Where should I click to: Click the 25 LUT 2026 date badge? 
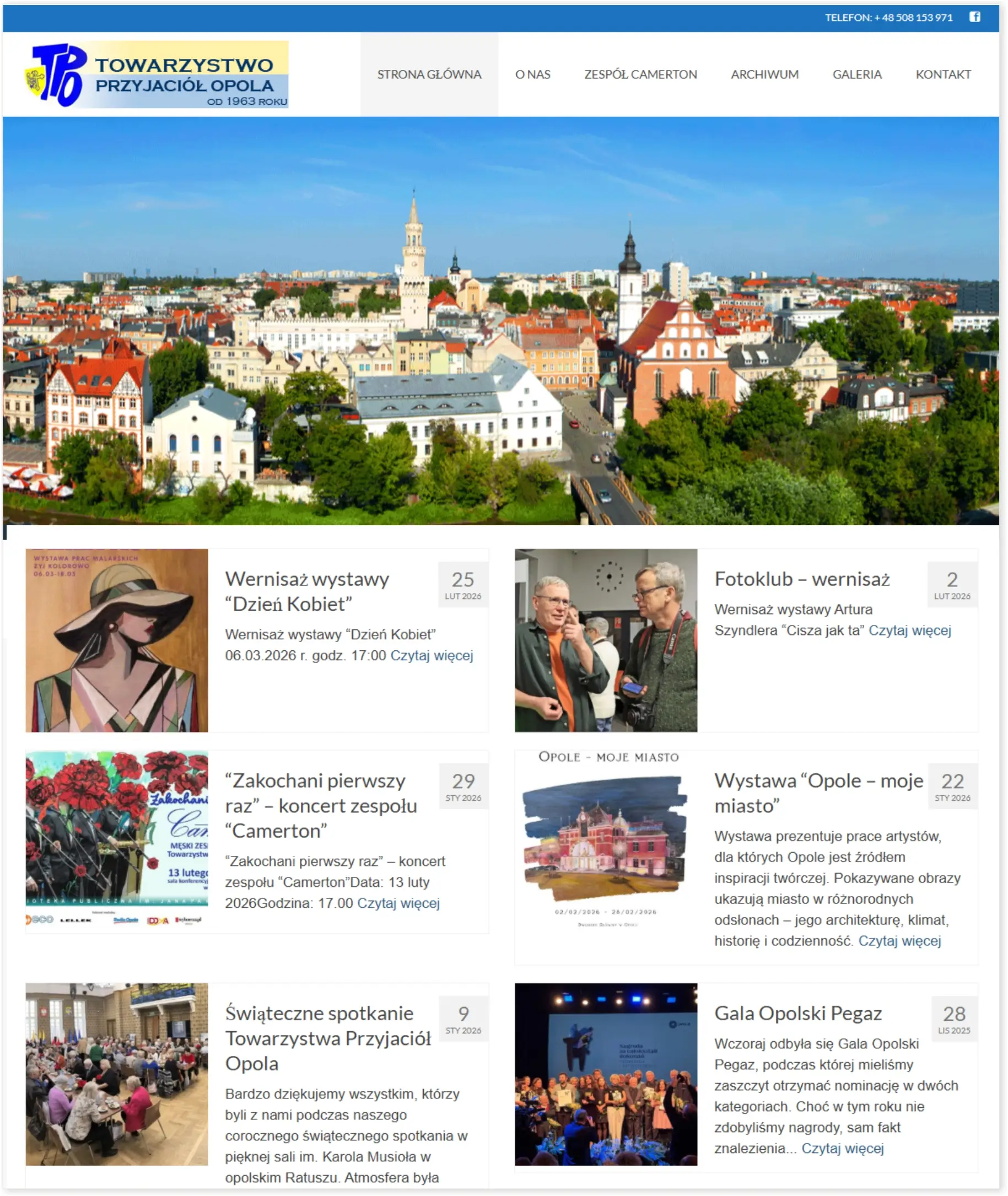pyautogui.click(x=463, y=585)
